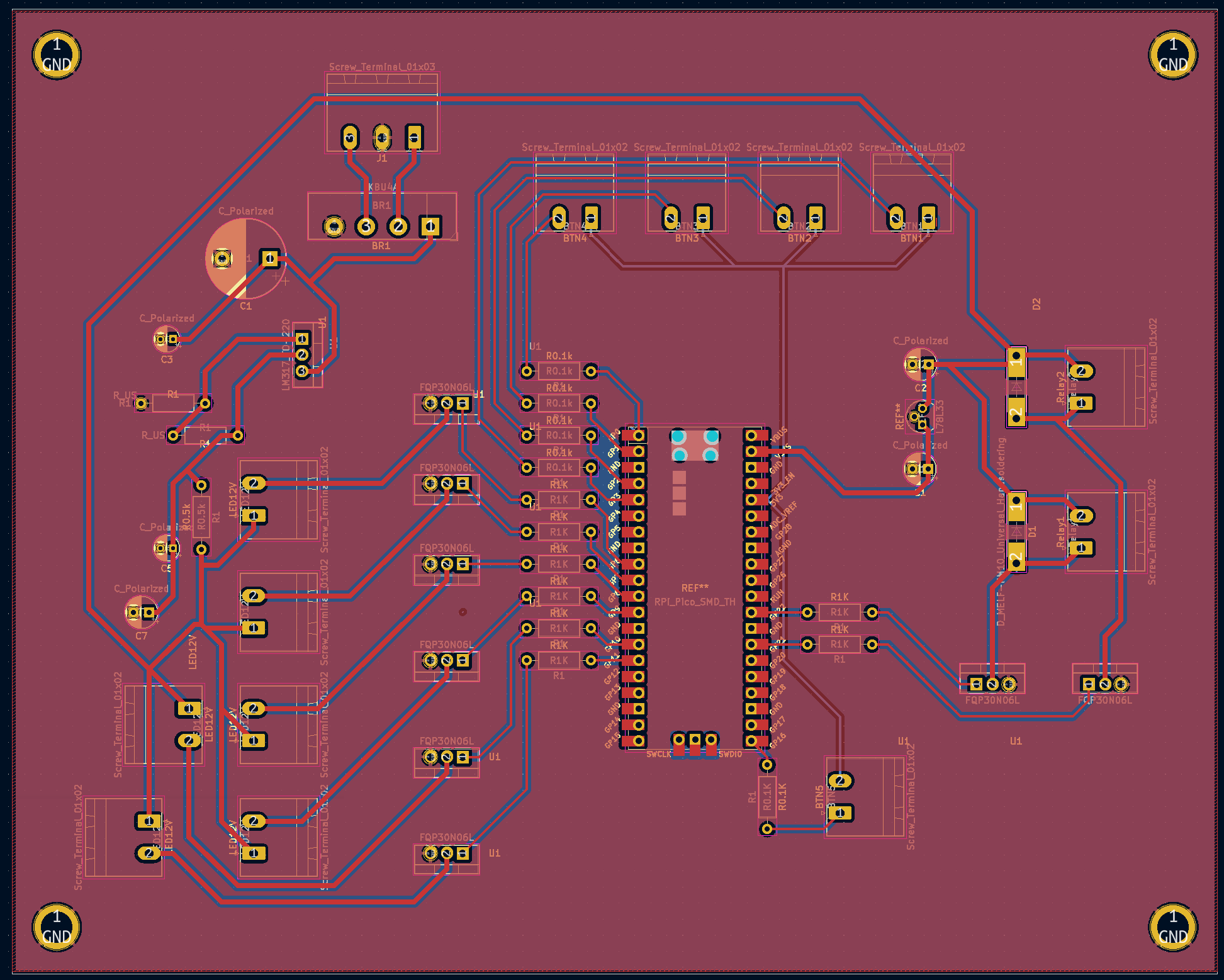The height and width of the screenshot is (980, 1224).
Task: Select square pad 1 of bridge rectifier BR1
Action: click(430, 226)
